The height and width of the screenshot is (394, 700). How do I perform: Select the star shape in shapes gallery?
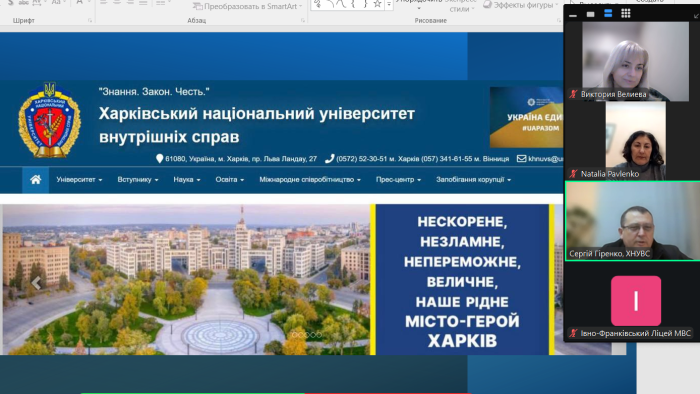pyautogui.click(x=377, y=4)
